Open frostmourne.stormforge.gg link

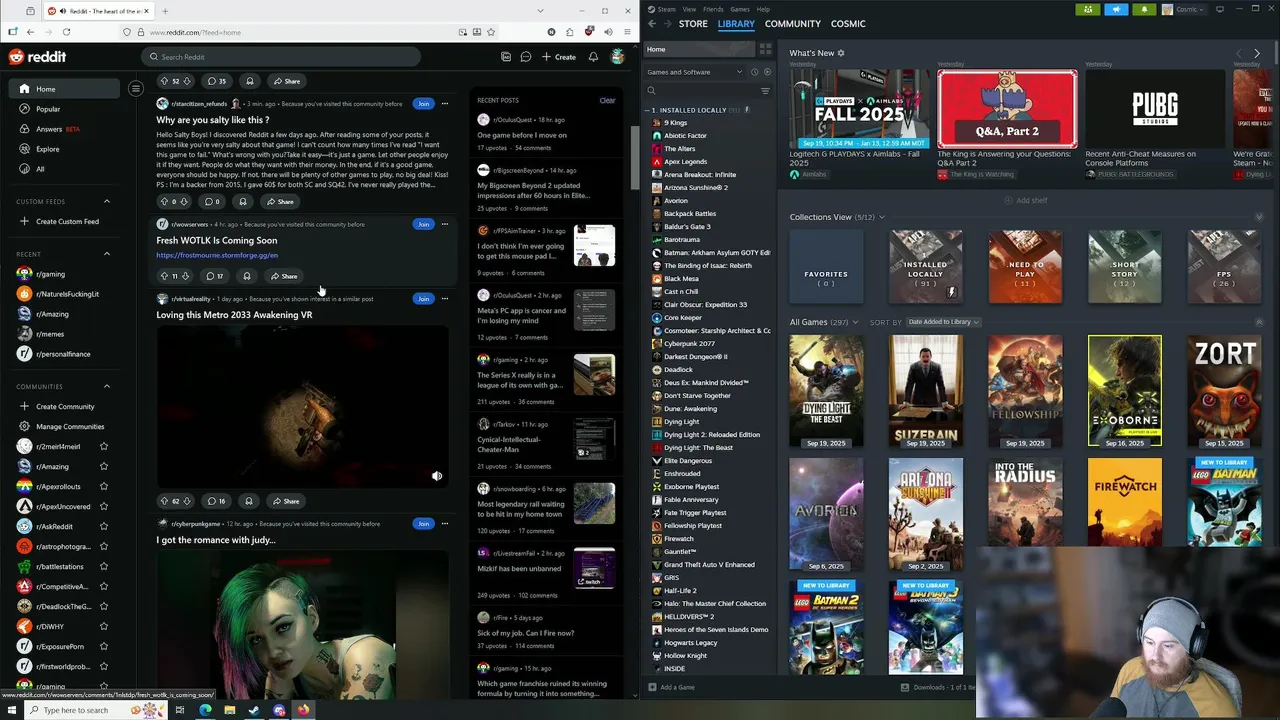[x=217, y=255]
